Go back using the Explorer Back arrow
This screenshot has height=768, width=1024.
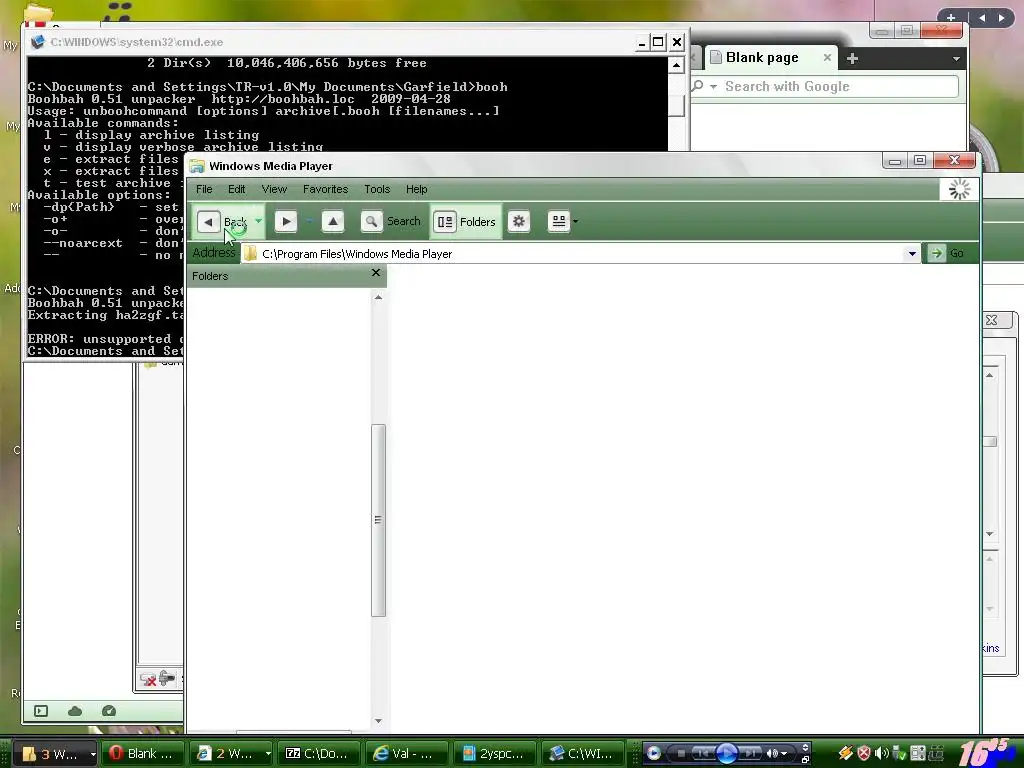click(x=209, y=222)
